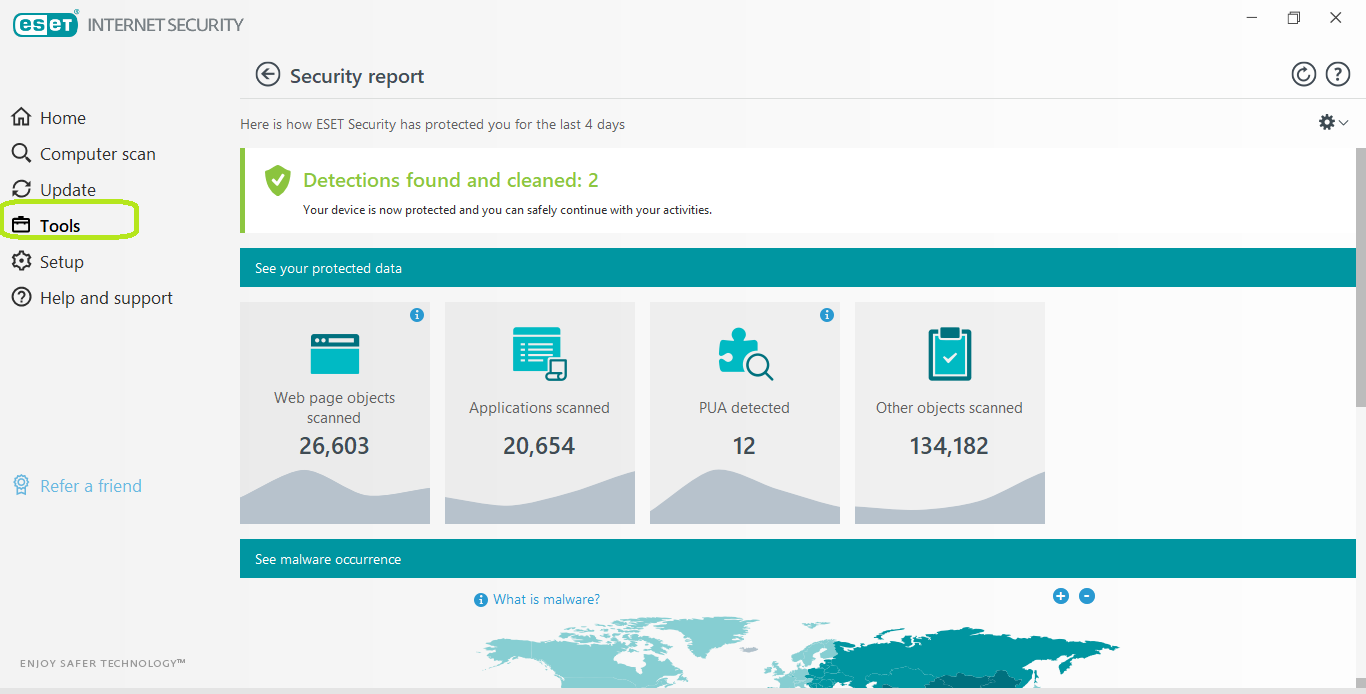
Task: Click info icon on Web page objects tile
Action: (417, 315)
